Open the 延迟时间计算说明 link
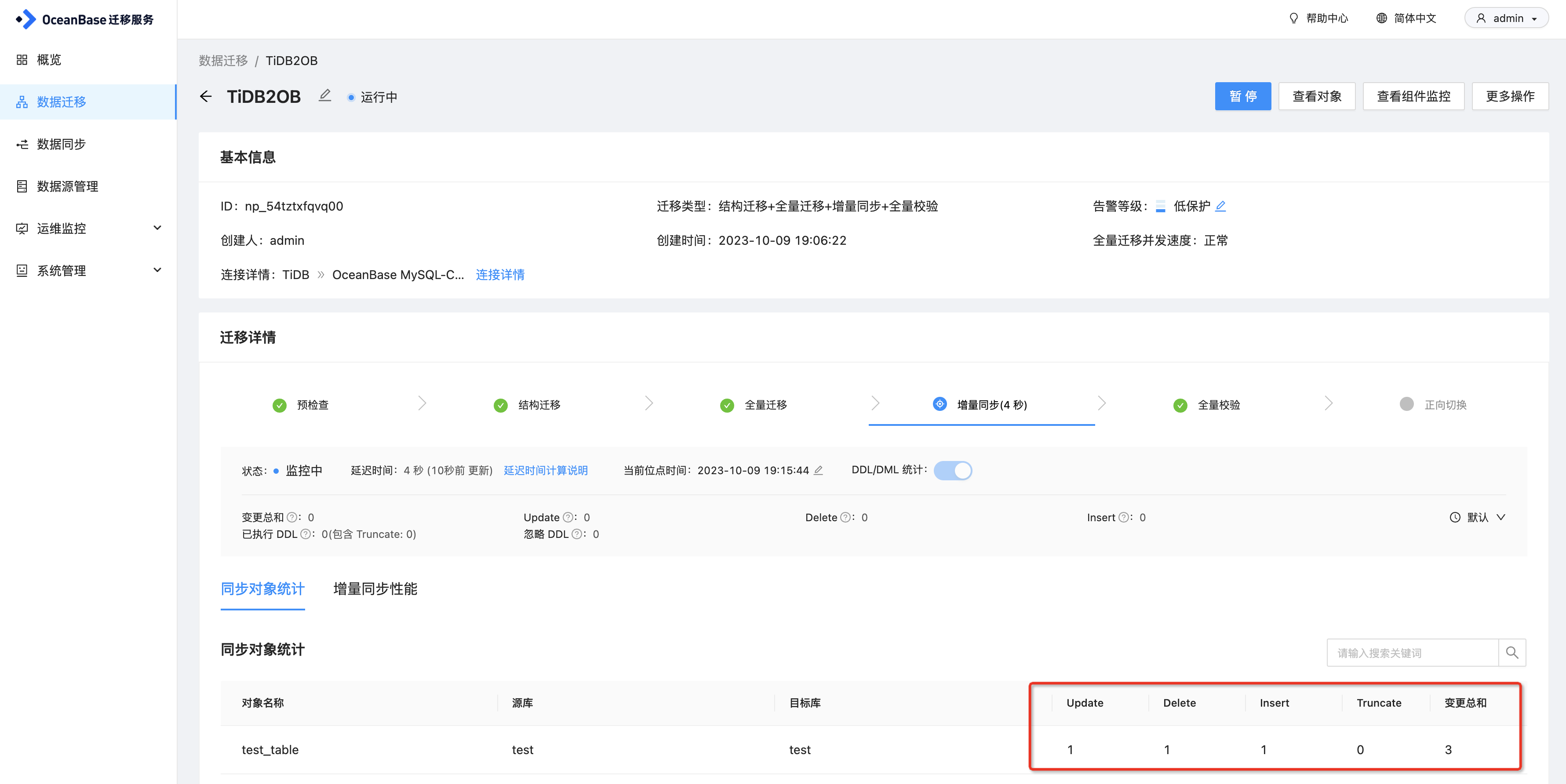 point(545,470)
